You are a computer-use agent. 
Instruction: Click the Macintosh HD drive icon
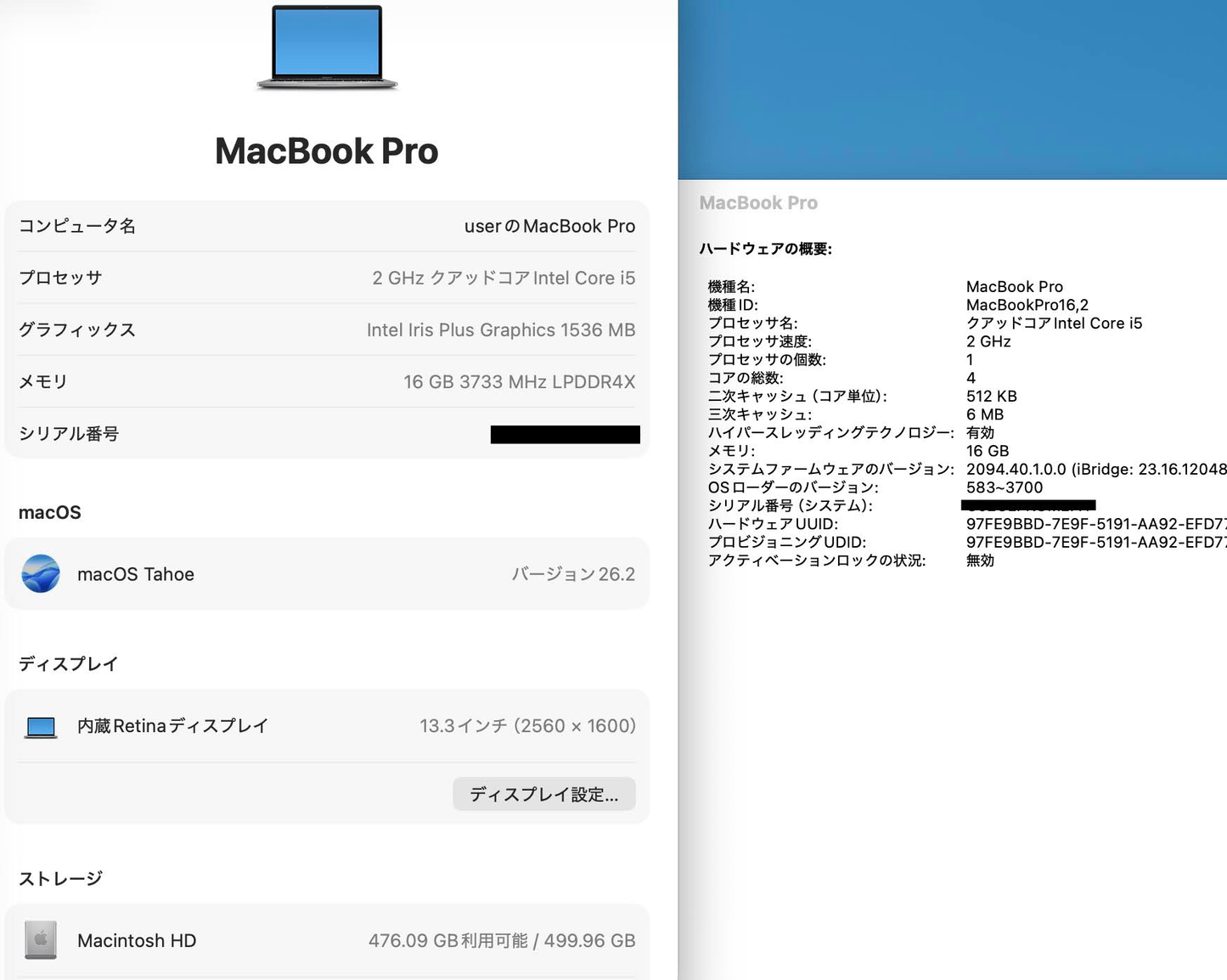click(x=41, y=940)
